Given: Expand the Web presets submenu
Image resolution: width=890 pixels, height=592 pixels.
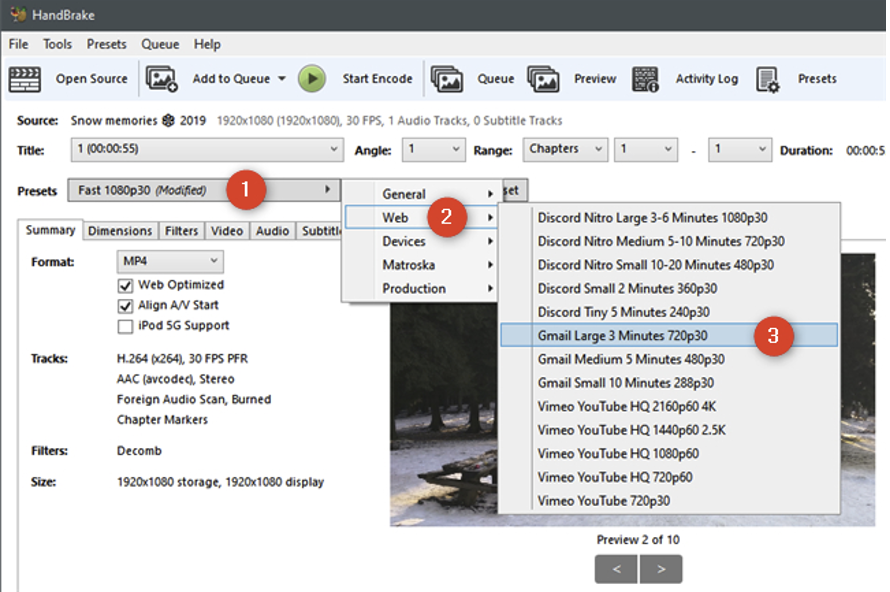Looking at the screenshot, I should 421,217.
